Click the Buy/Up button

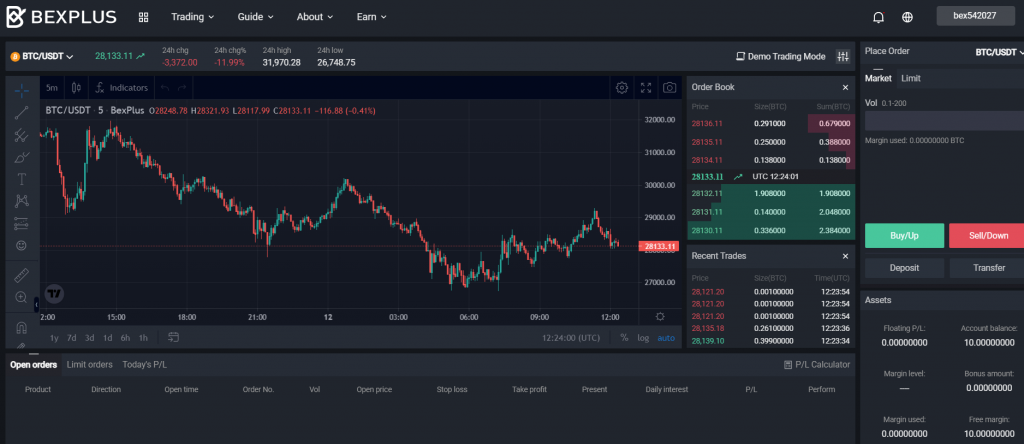coord(904,236)
